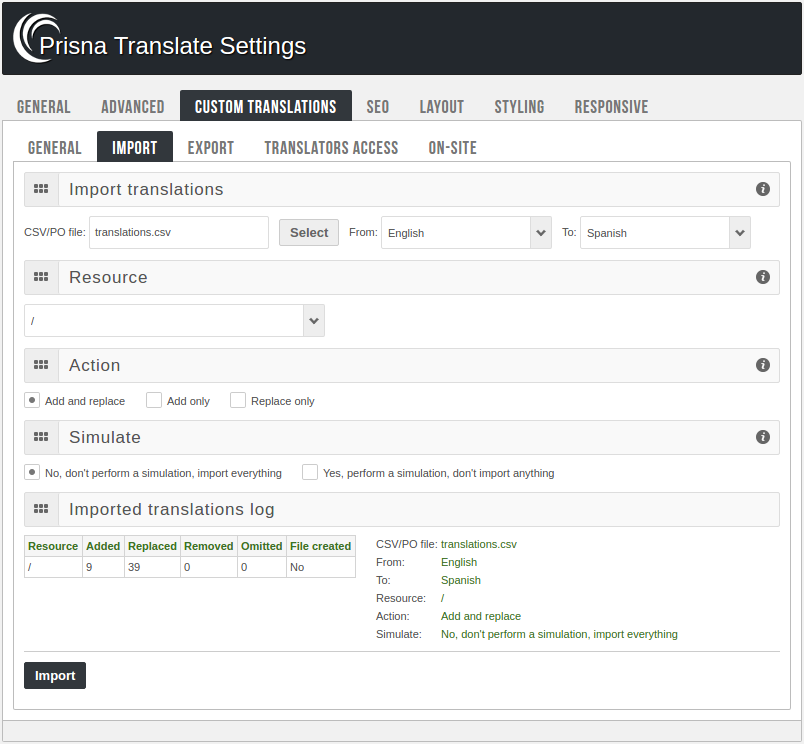
Task: Click the Action section header
Action: point(402,365)
